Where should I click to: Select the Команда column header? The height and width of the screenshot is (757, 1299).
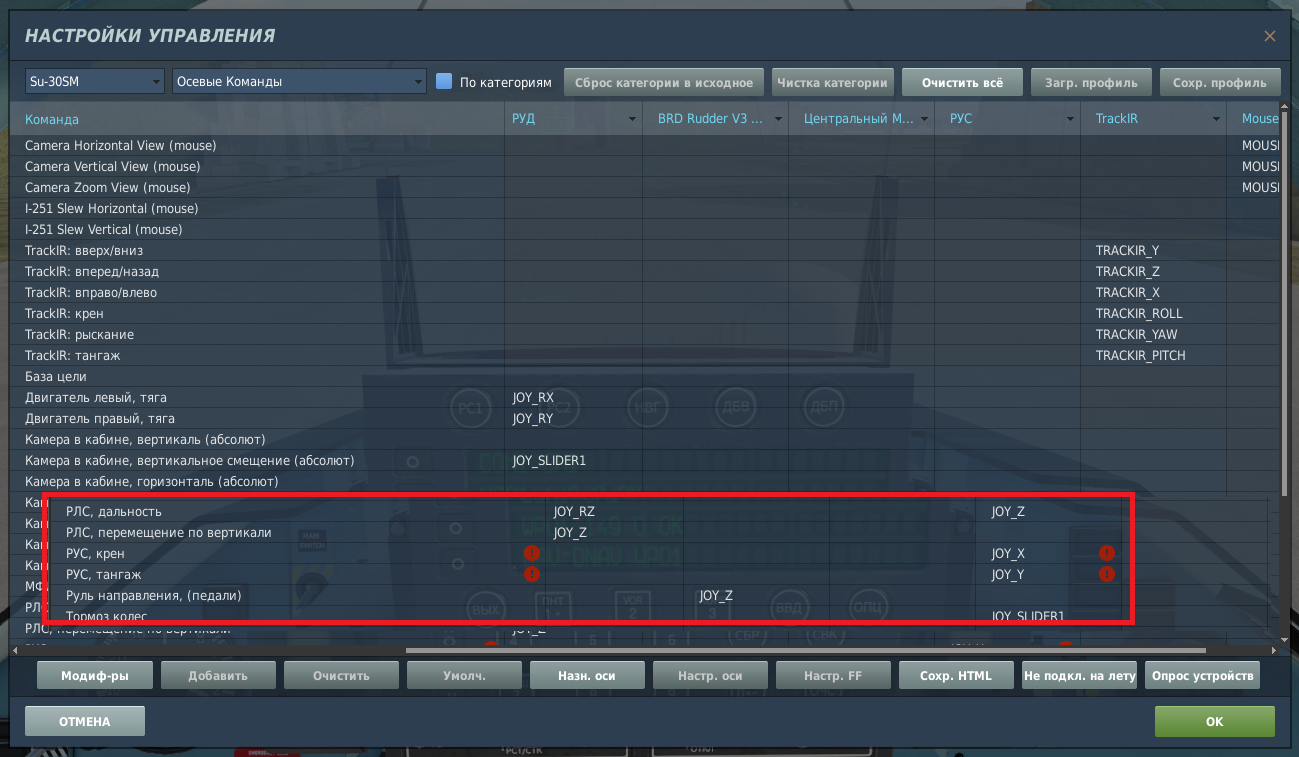tap(258, 119)
